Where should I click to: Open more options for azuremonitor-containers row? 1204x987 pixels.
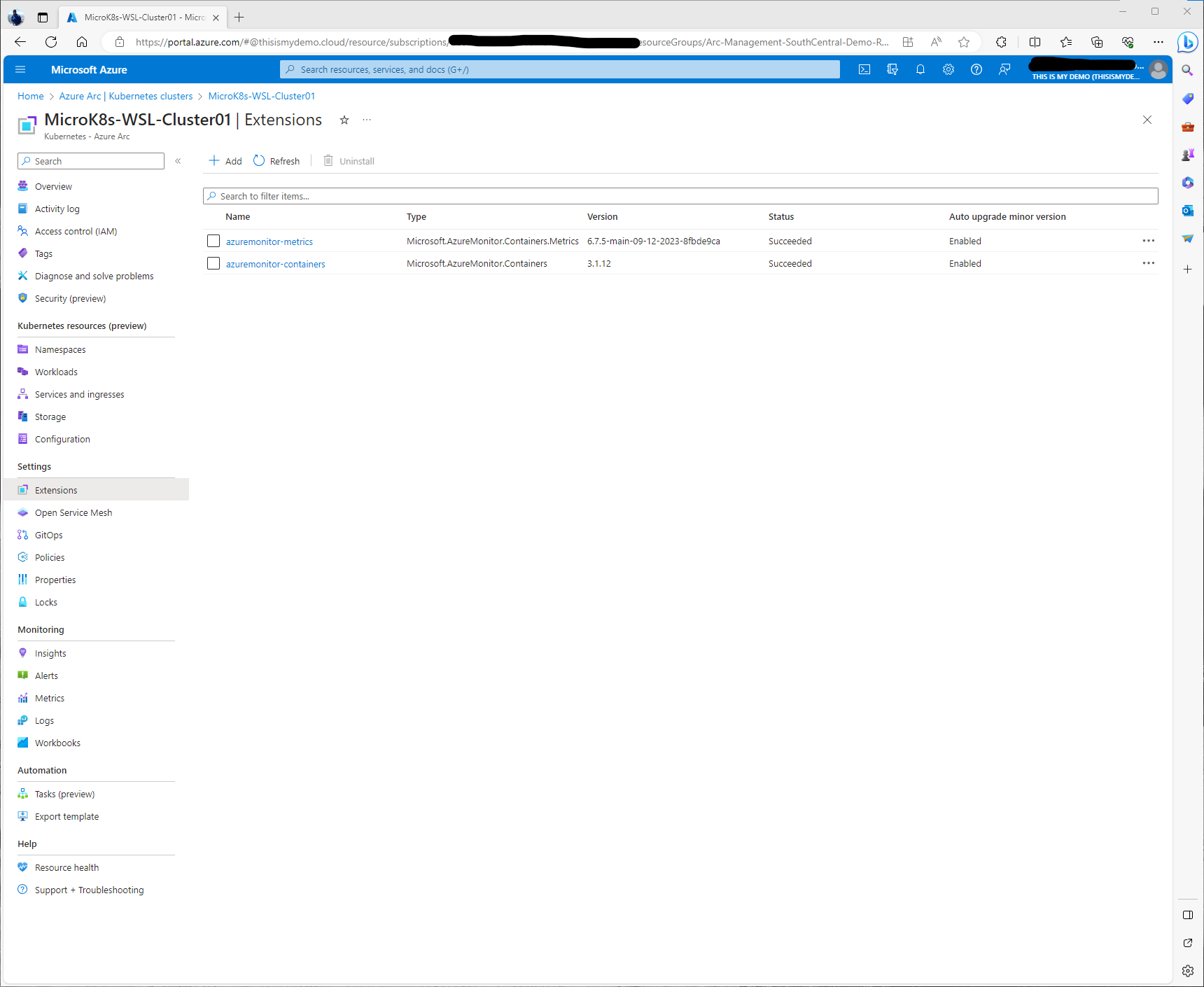(x=1148, y=263)
